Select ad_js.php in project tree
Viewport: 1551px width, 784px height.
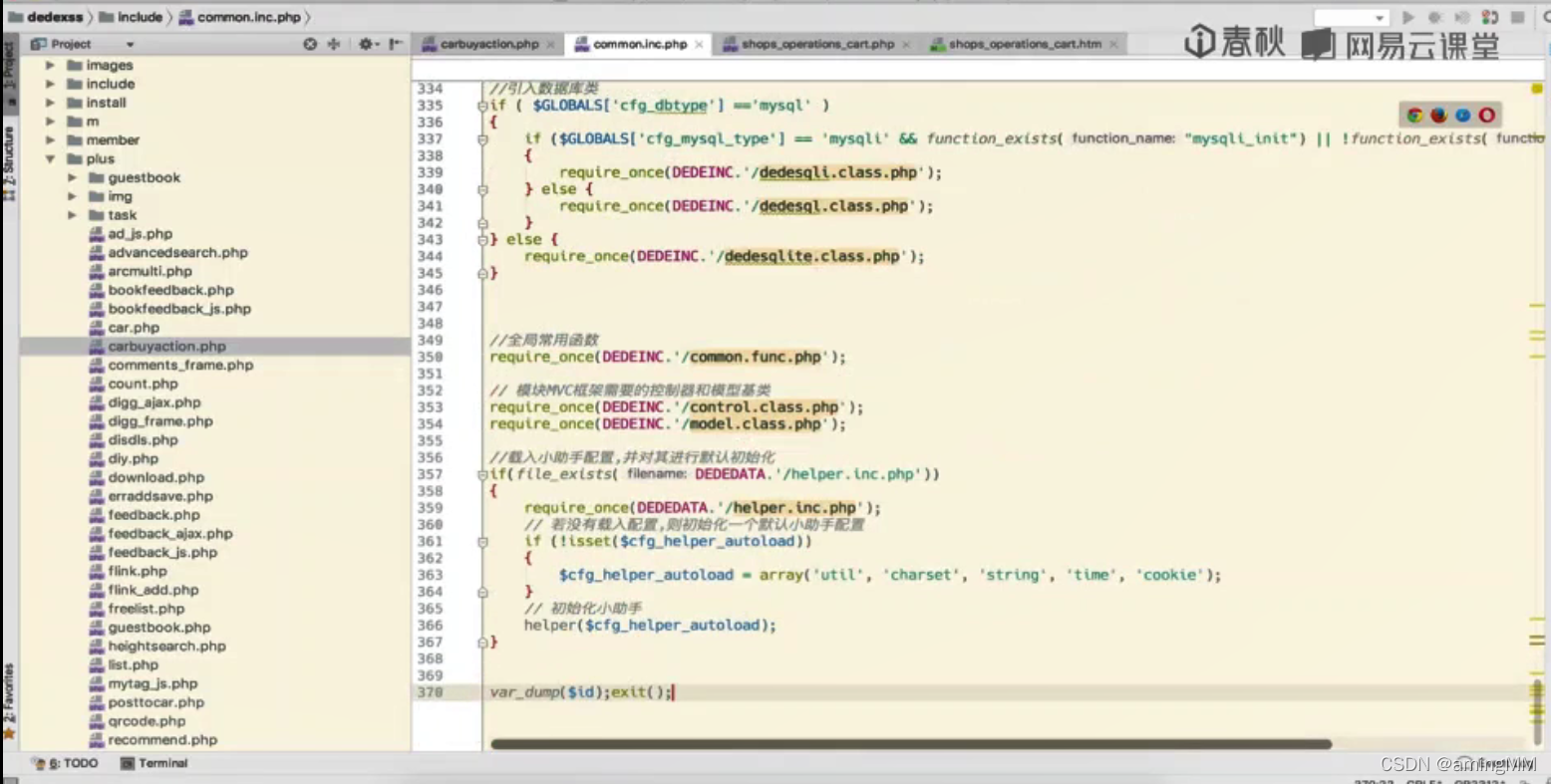pyautogui.click(x=140, y=234)
